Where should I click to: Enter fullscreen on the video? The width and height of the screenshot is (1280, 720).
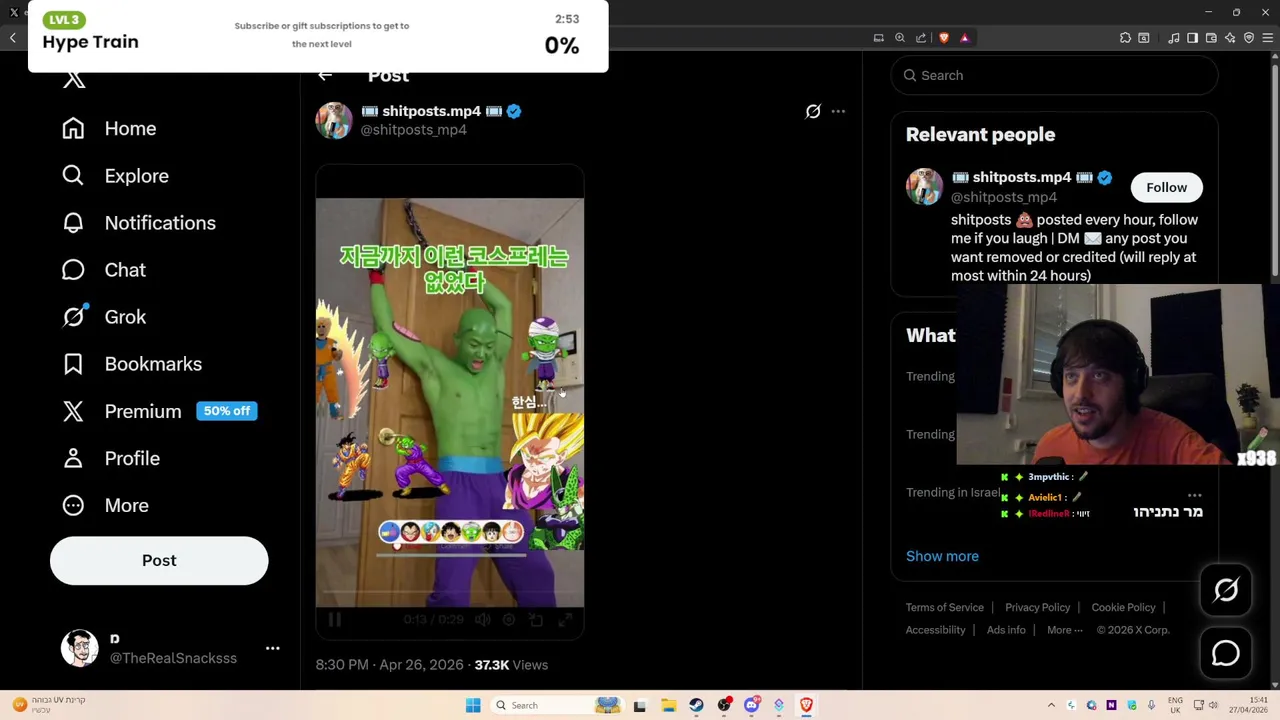[x=565, y=620]
